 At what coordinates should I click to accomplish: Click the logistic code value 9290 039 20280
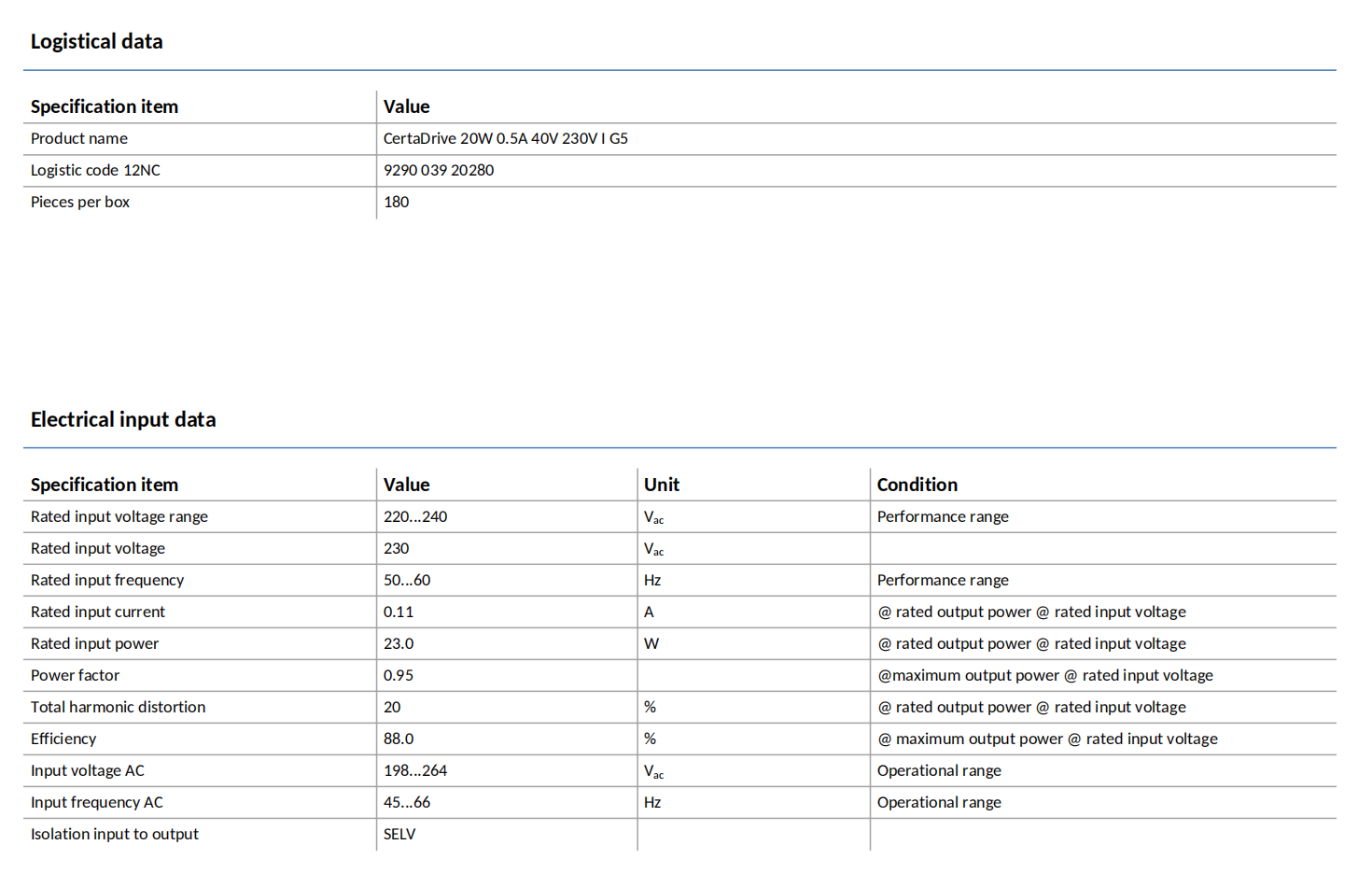pos(439,170)
